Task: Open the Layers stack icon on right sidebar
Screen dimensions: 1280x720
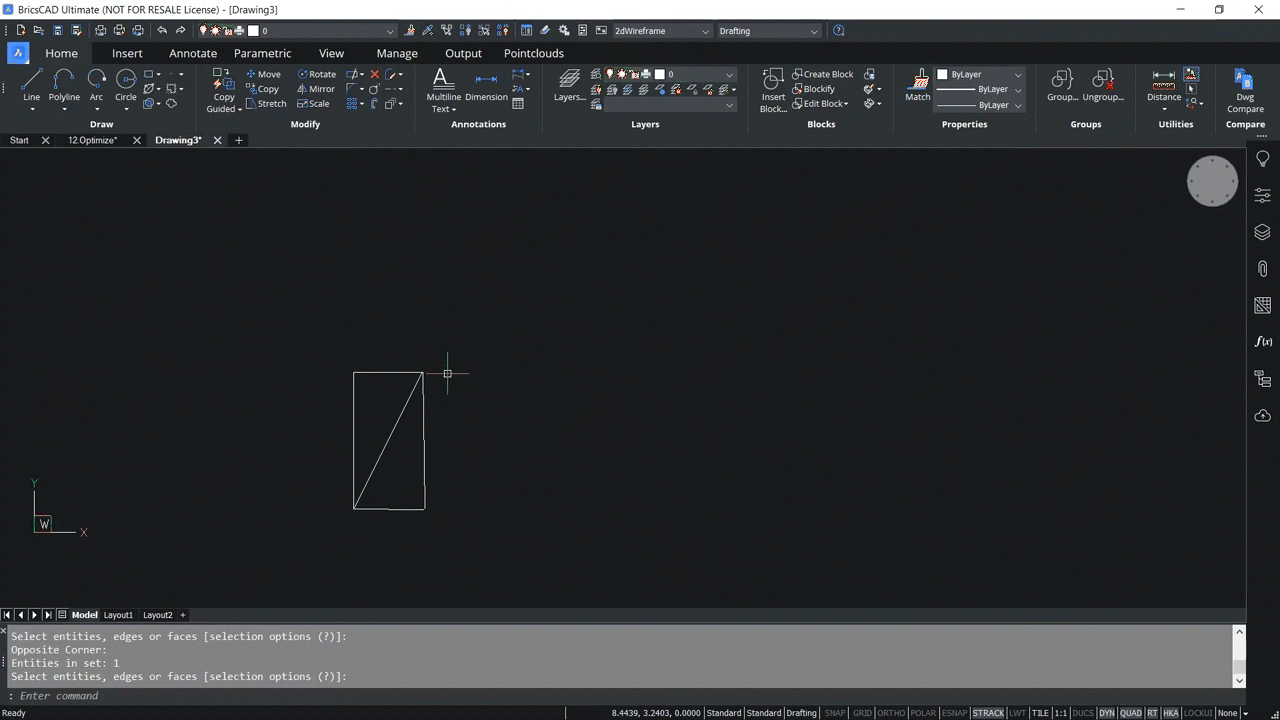Action: [1262, 232]
